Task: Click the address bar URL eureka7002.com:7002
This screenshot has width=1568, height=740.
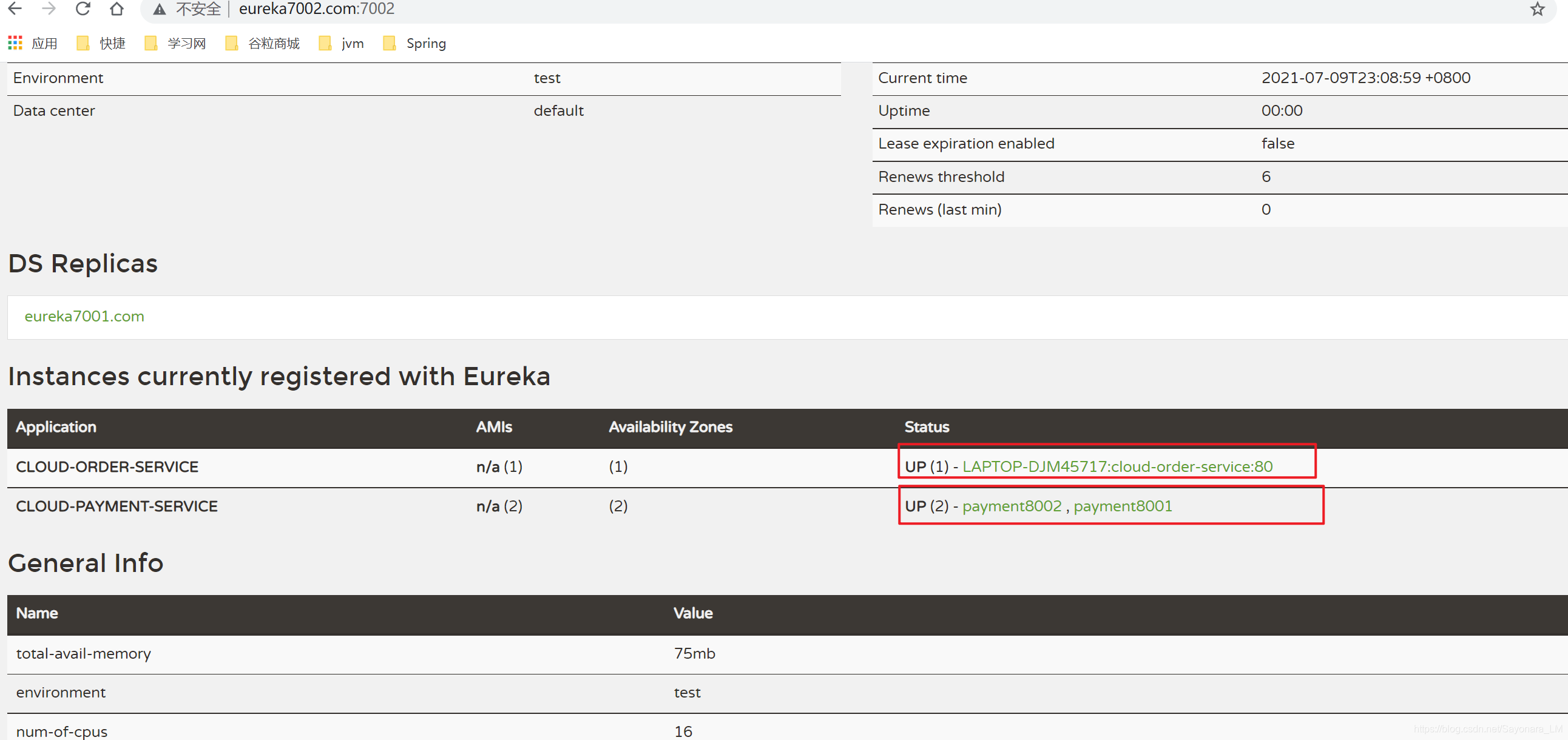Action: pyautogui.click(x=317, y=9)
